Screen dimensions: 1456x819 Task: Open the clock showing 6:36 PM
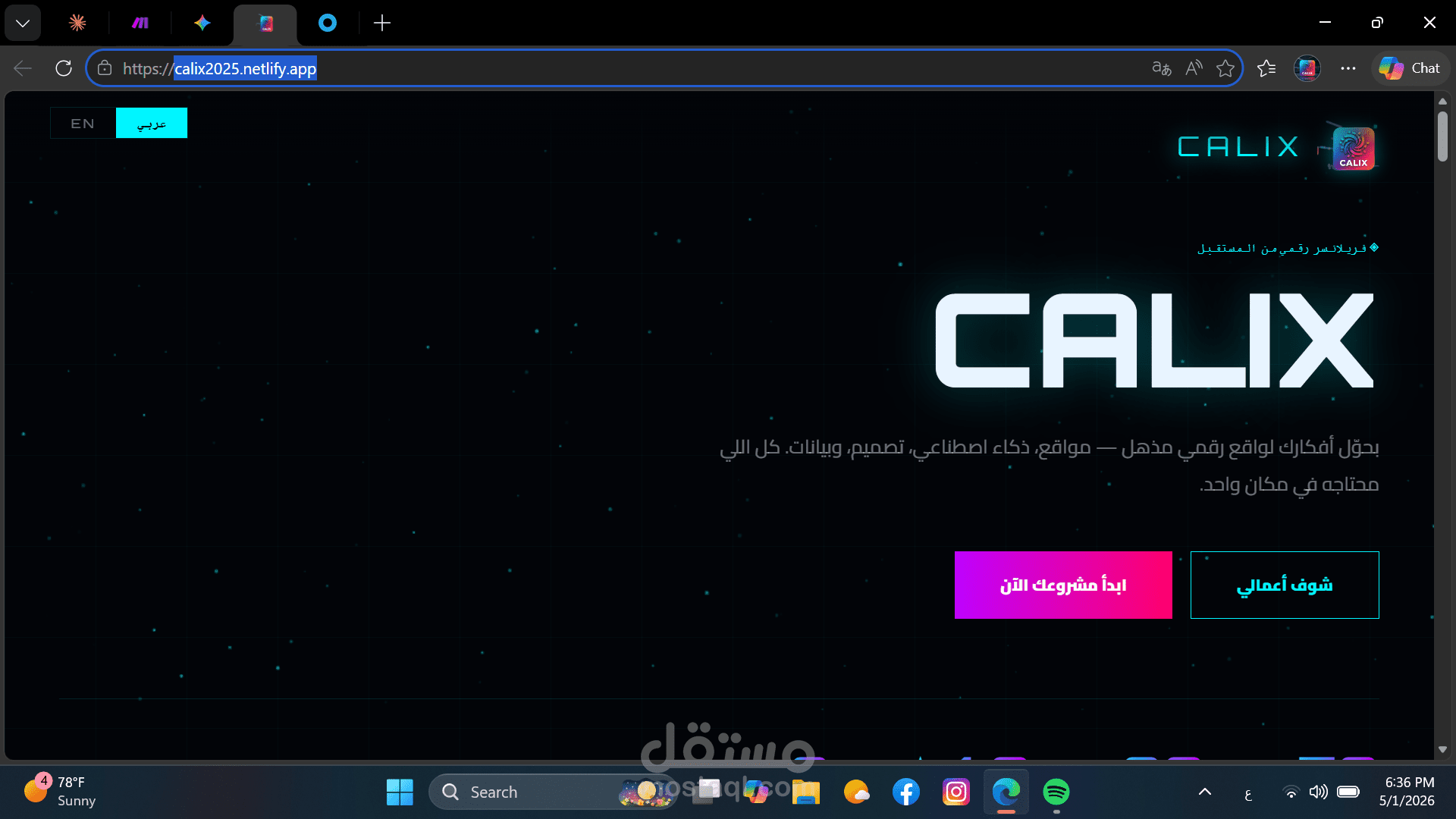pos(1407,791)
